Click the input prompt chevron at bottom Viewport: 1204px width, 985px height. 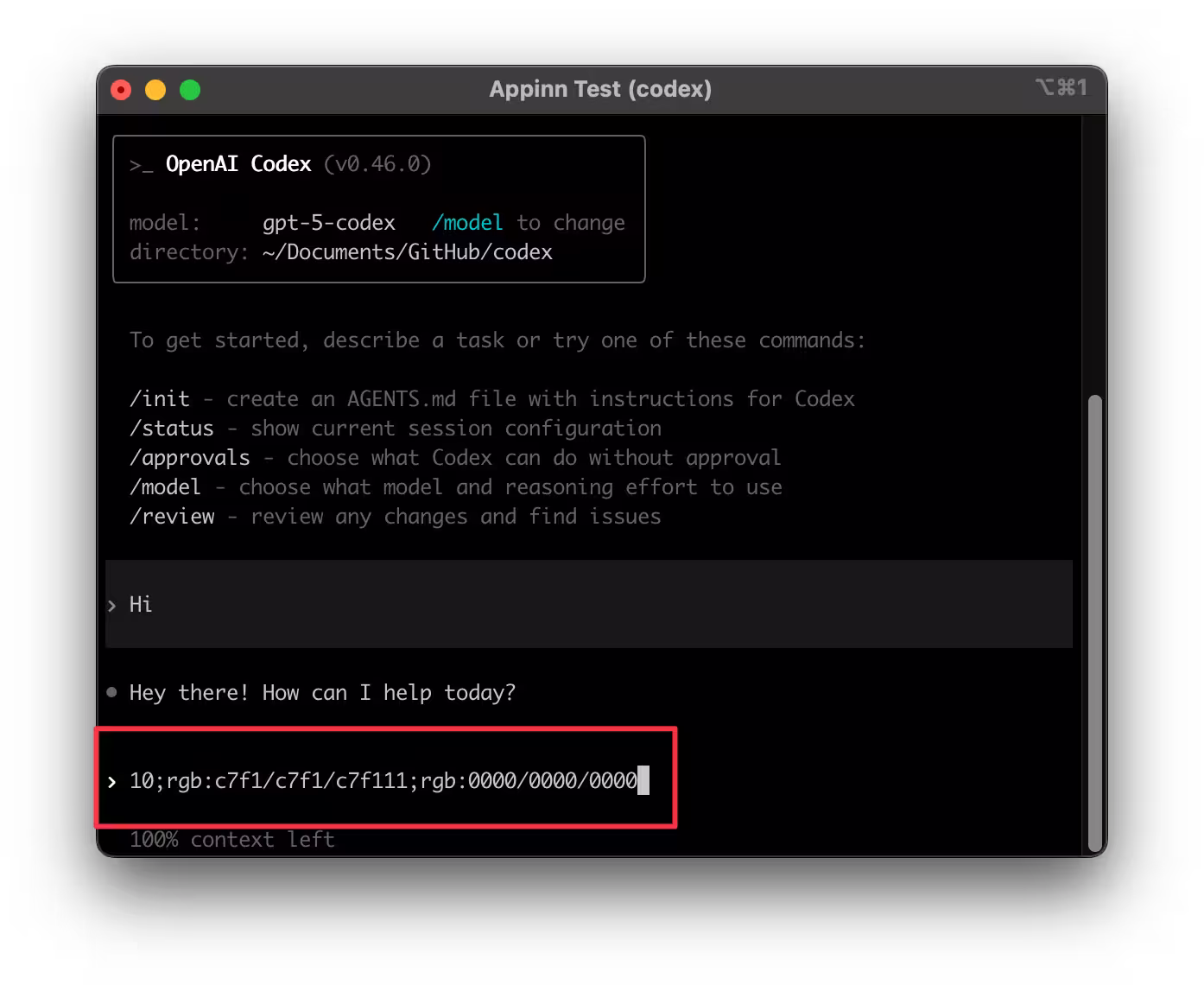pyautogui.click(x=112, y=782)
